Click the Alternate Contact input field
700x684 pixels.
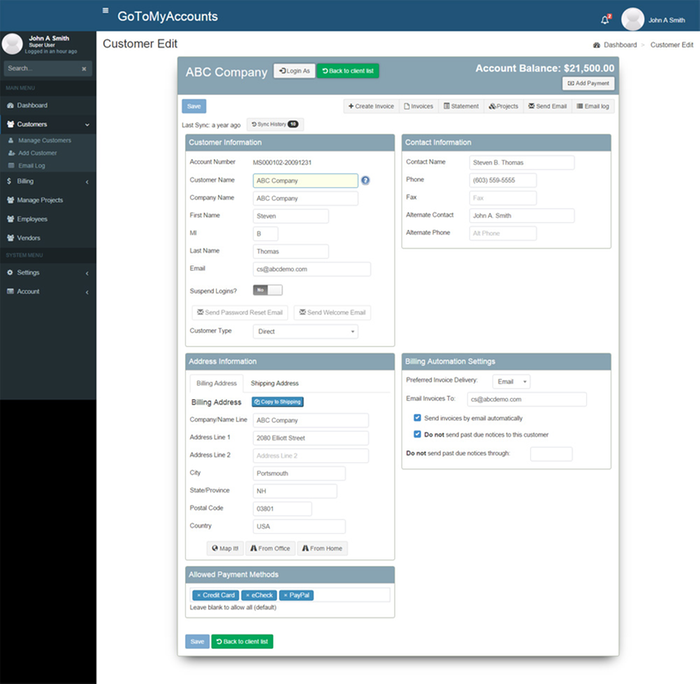522,216
